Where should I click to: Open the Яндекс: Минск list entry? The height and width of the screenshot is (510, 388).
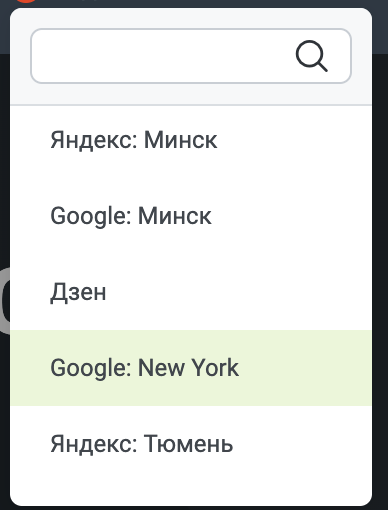[191, 140]
